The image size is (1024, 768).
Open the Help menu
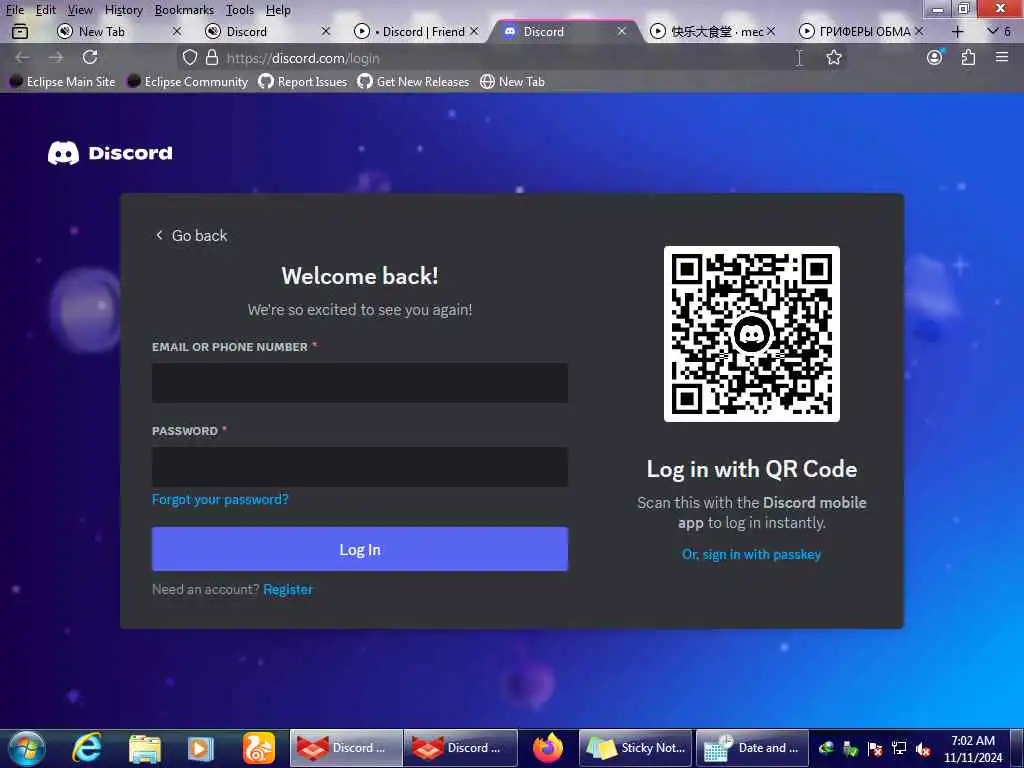278,10
